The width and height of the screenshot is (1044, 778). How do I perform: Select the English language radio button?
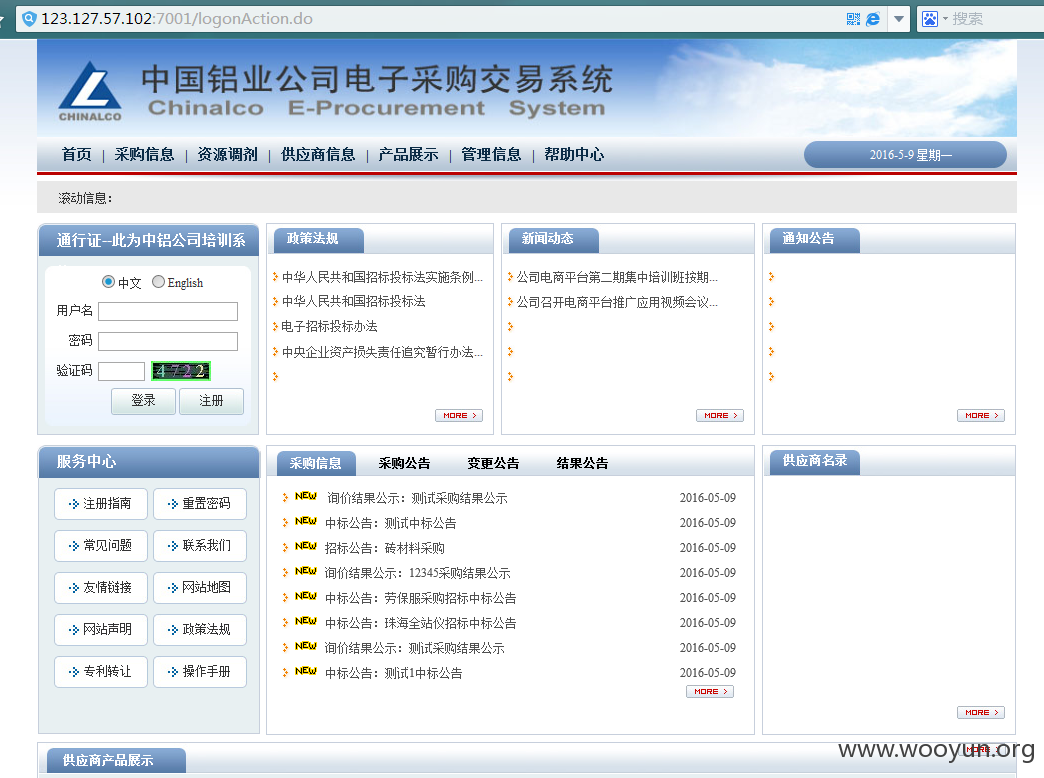(x=158, y=282)
